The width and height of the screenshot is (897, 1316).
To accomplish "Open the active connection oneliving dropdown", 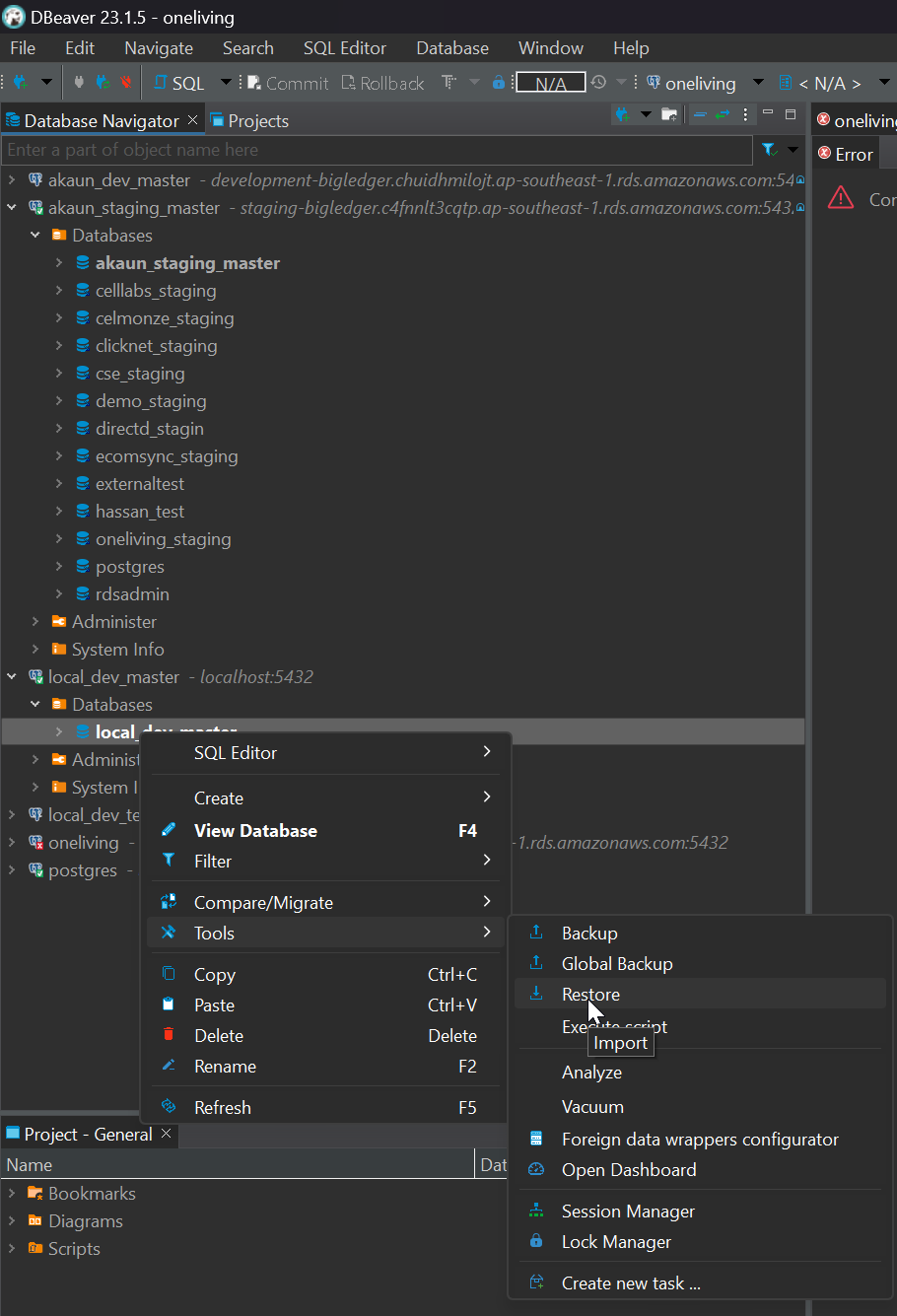I will click(x=757, y=83).
